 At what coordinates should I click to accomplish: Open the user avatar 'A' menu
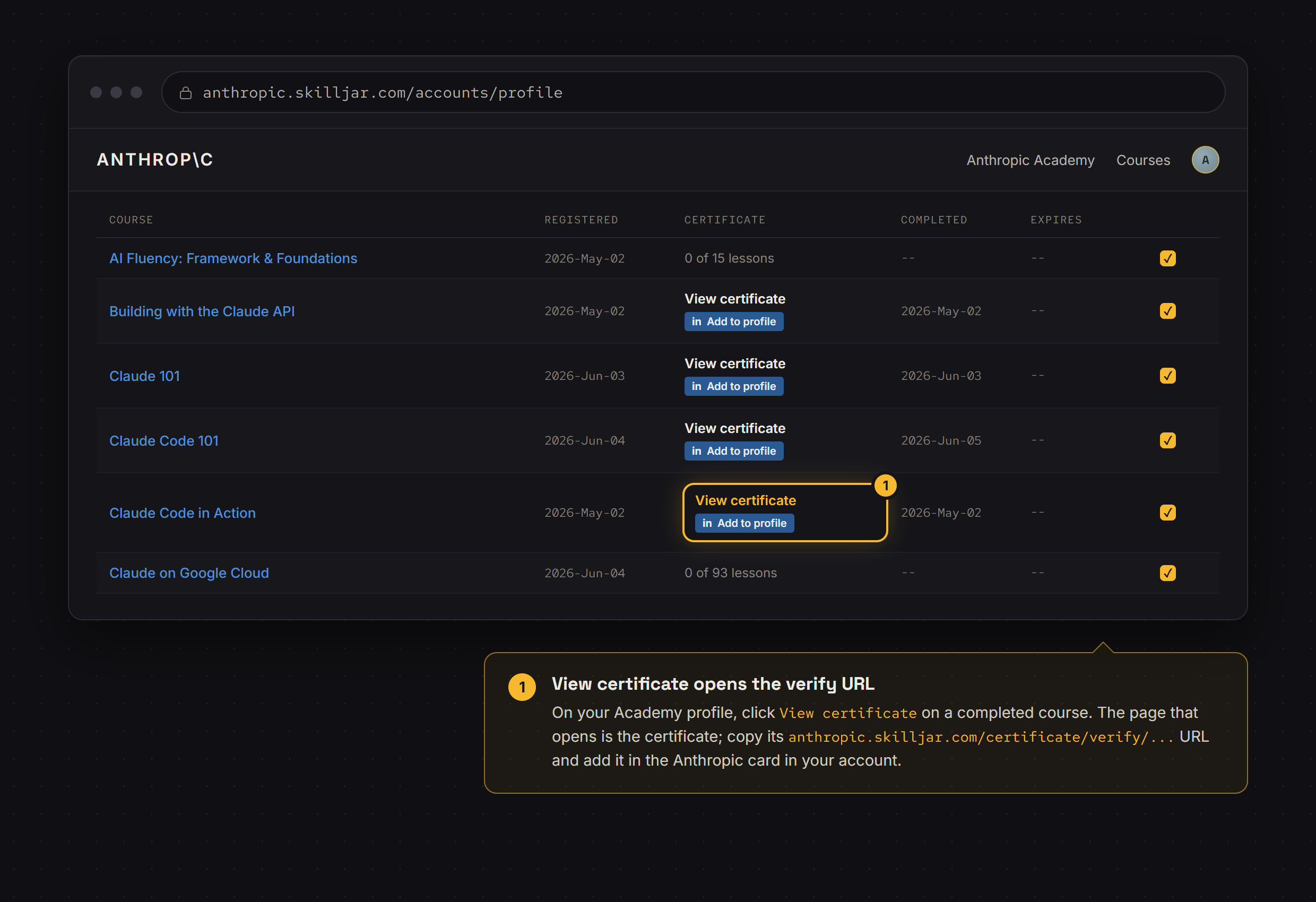pos(1205,160)
